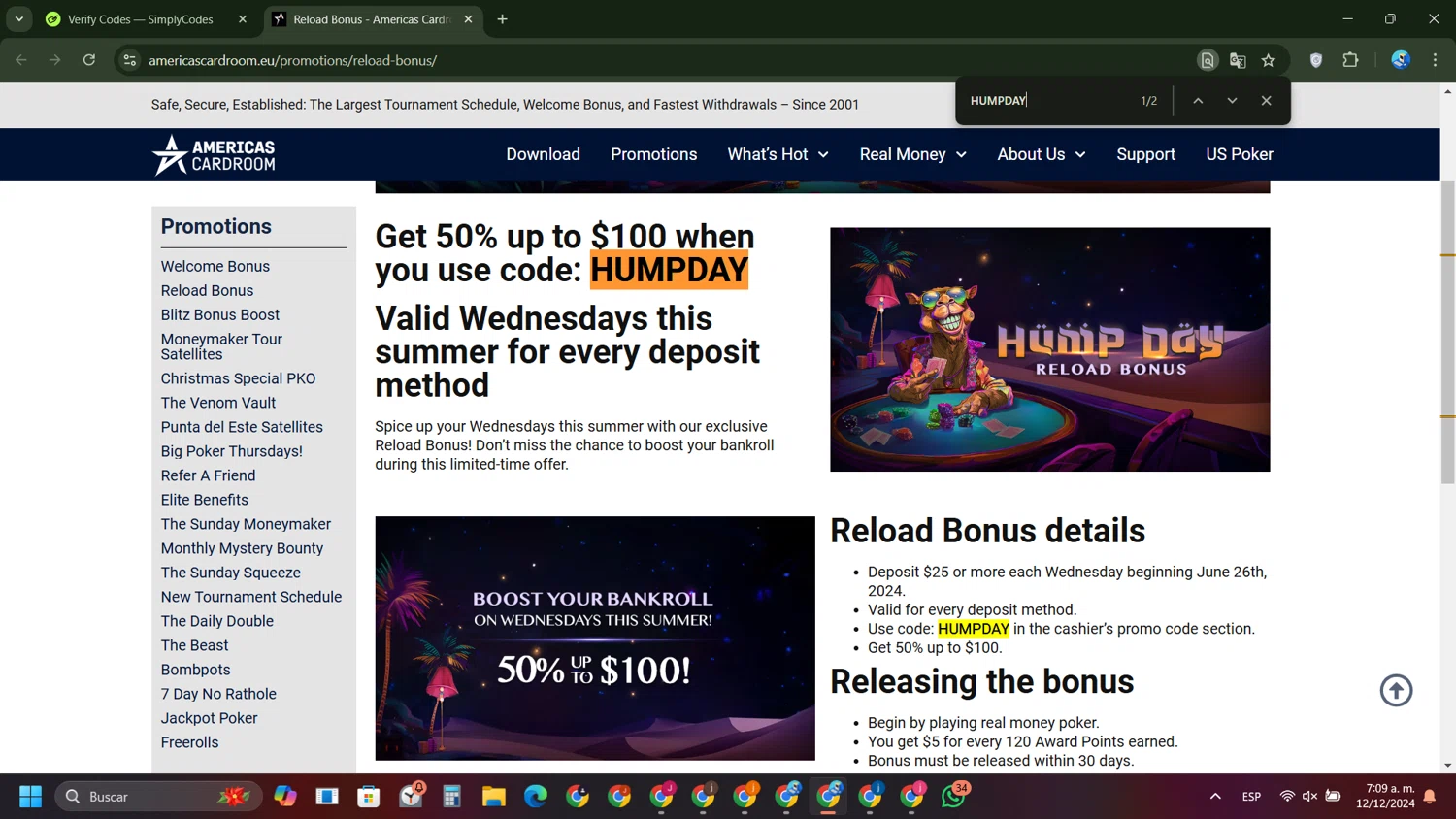Open Blitz Bonus Boost link
This screenshot has width=1456, height=819.
(x=220, y=314)
